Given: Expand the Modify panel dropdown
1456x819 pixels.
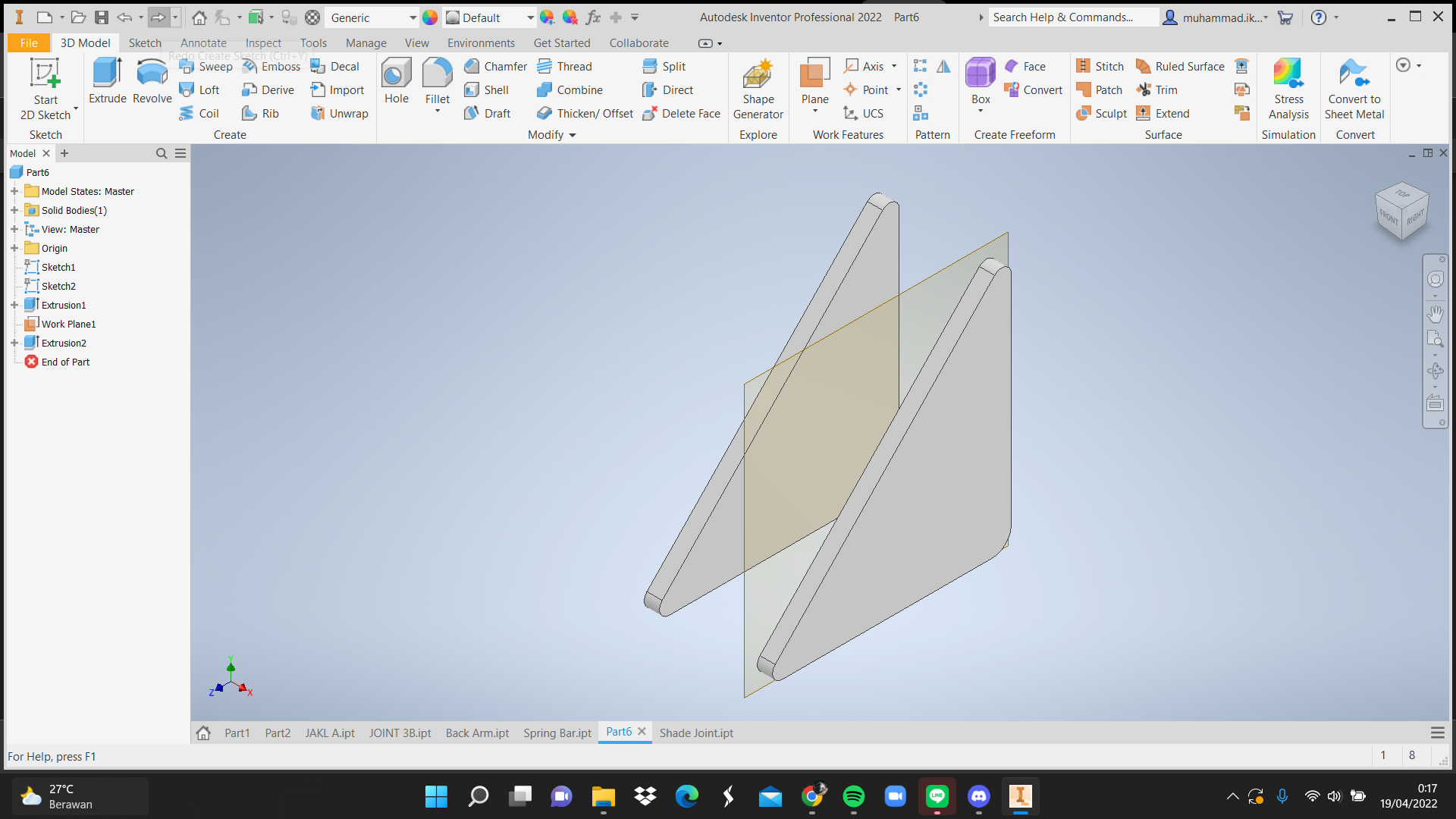Looking at the screenshot, I should tap(573, 135).
